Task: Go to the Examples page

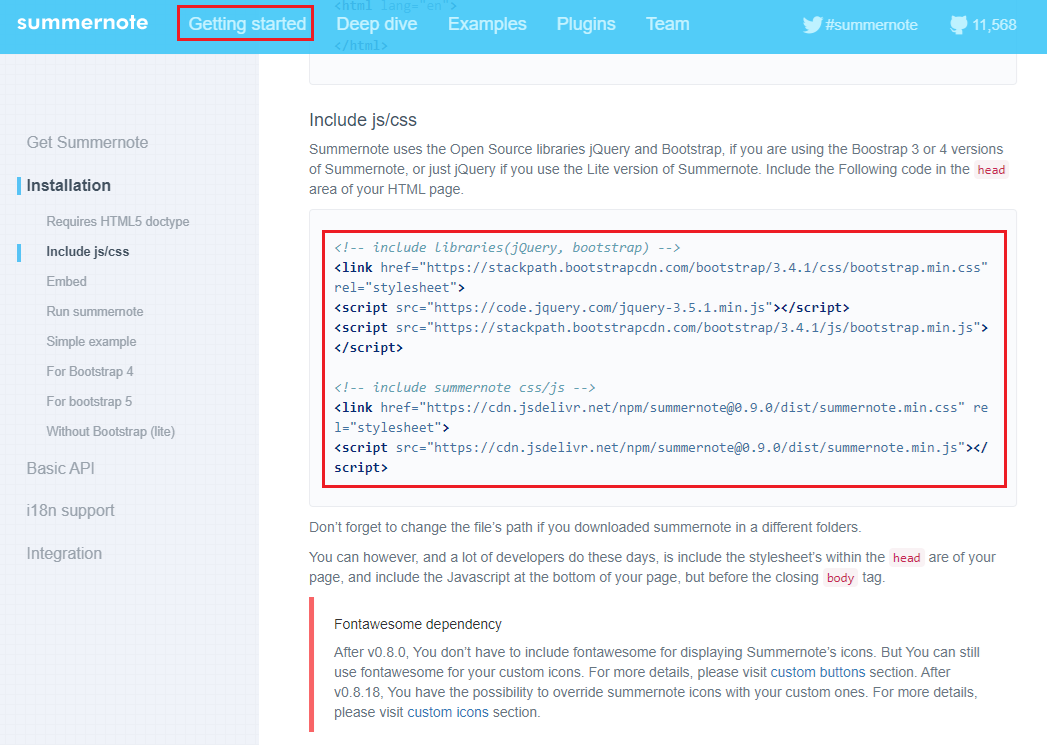Action: [487, 24]
